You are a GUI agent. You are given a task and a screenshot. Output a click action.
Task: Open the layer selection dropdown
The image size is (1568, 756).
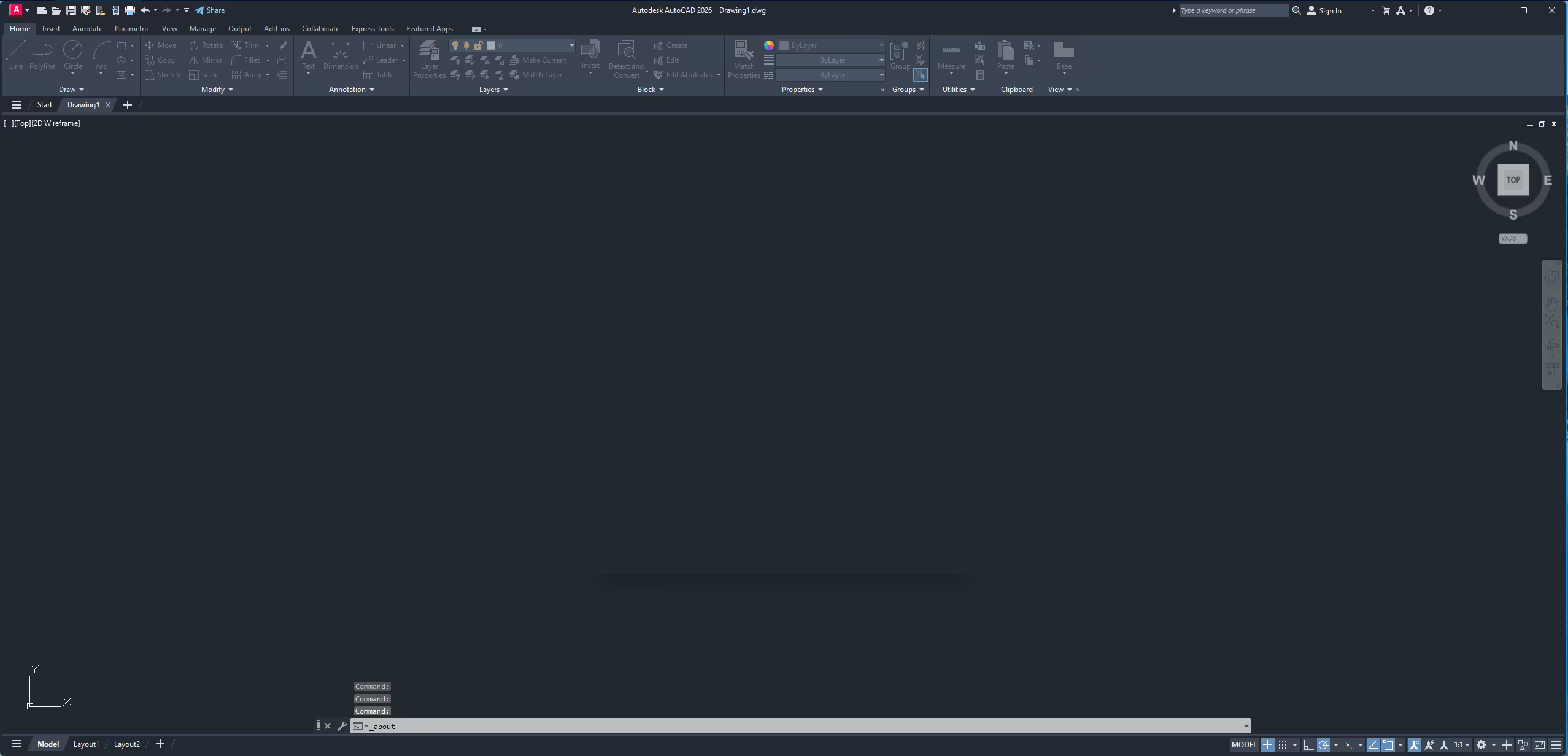pyautogui.click(x=570, y=45)
